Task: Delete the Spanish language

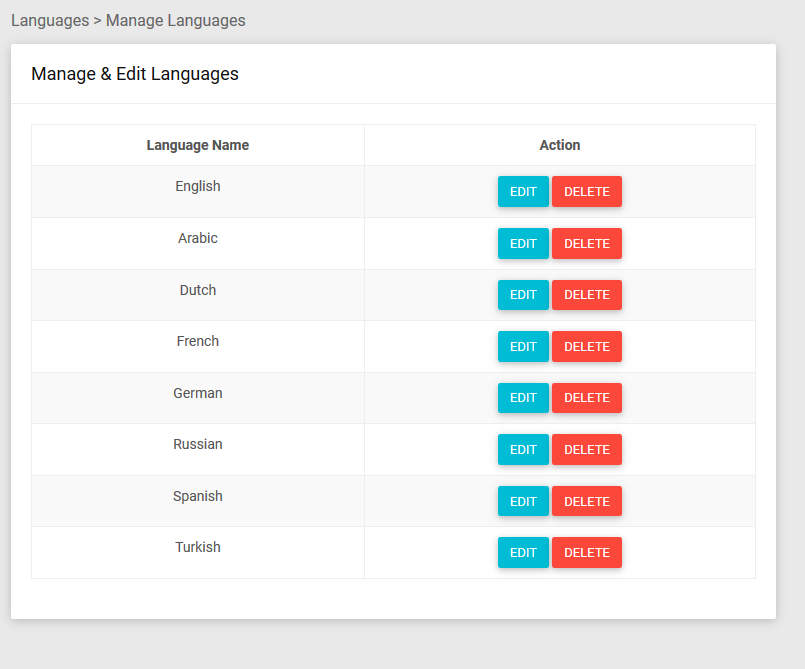Action: 586,502
